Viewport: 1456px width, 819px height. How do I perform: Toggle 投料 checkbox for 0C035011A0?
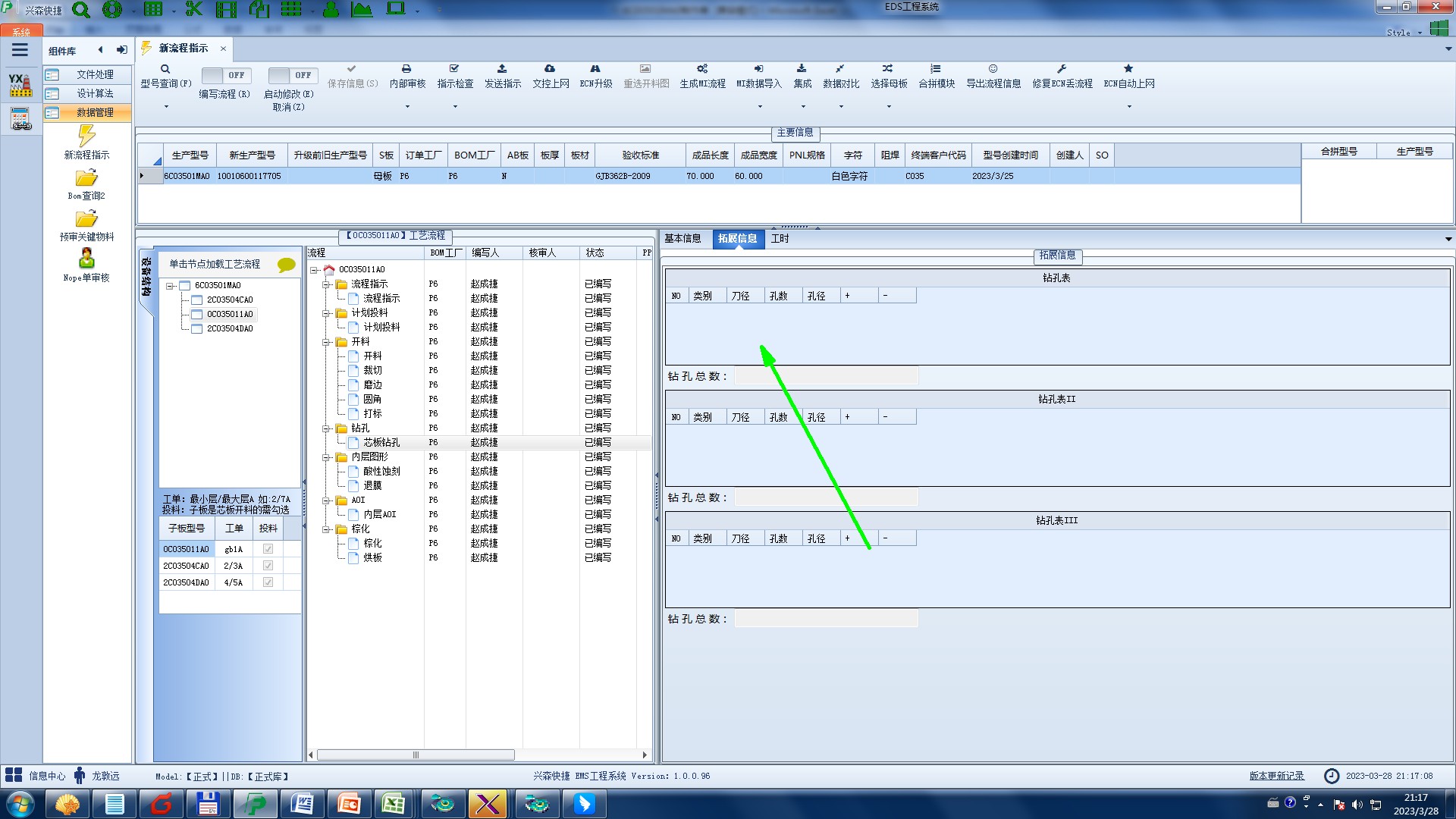(268, 549)
